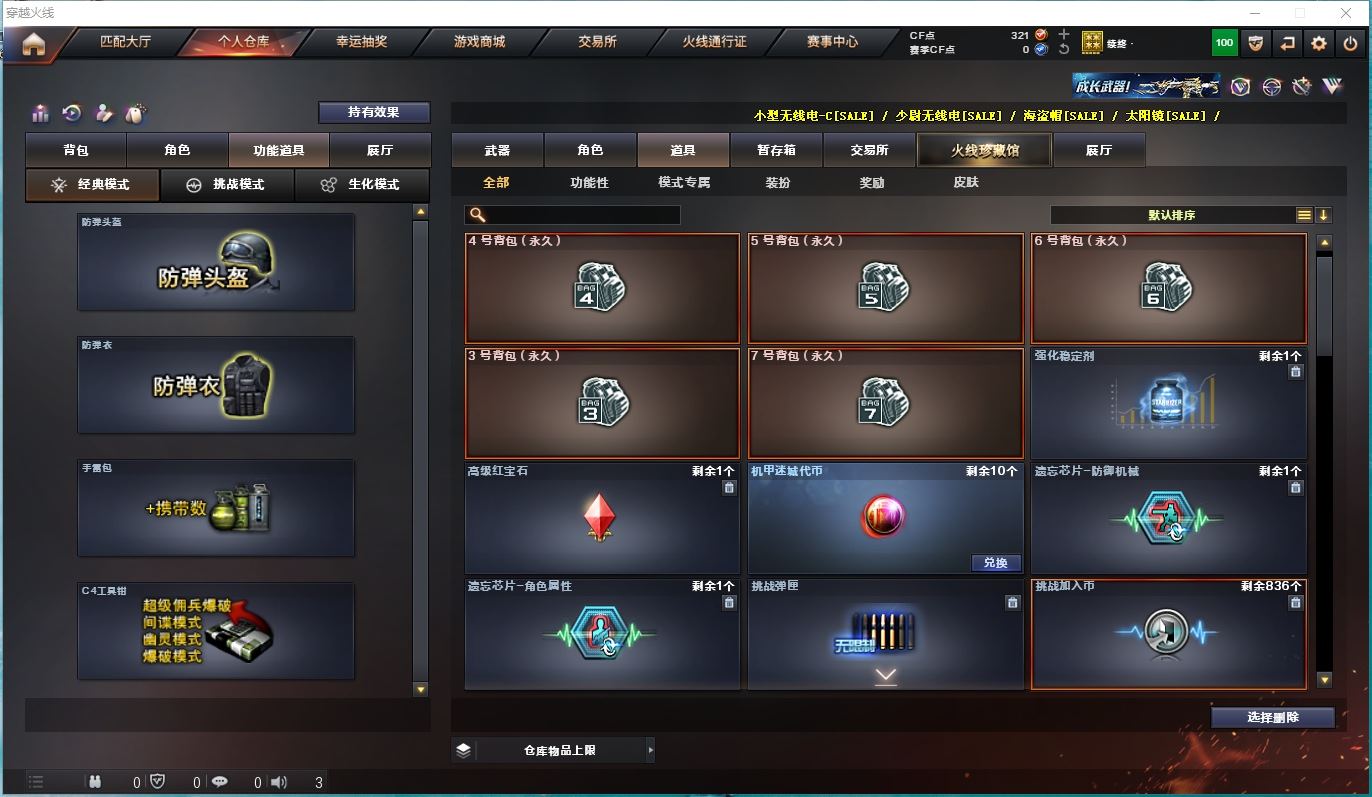Click the trash icon on 高级红宝石 item
The height and width of the screenshot is (797, 1372).
click(729, 488)
